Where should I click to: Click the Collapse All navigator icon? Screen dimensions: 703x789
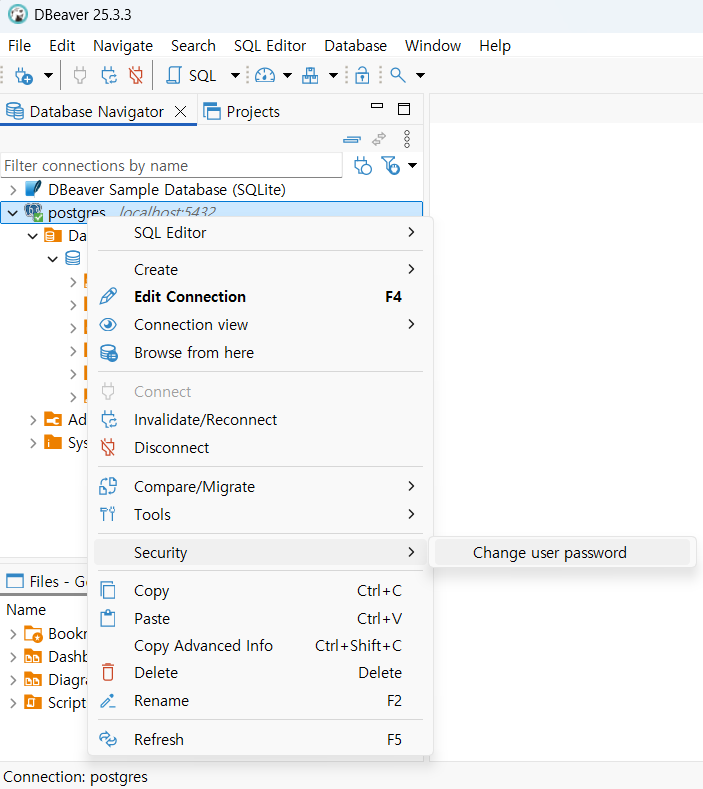[x=352, y=139]
